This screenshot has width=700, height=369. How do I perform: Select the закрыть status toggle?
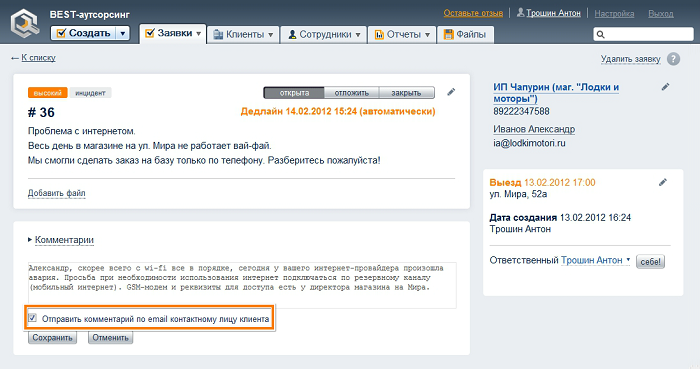406,93
